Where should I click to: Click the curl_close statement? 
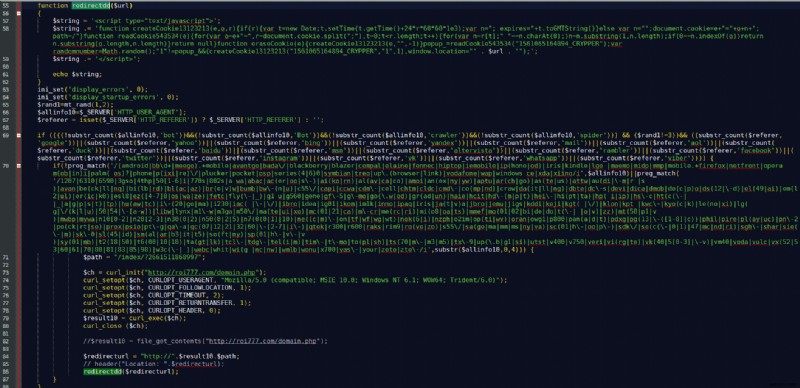(115, 326)
